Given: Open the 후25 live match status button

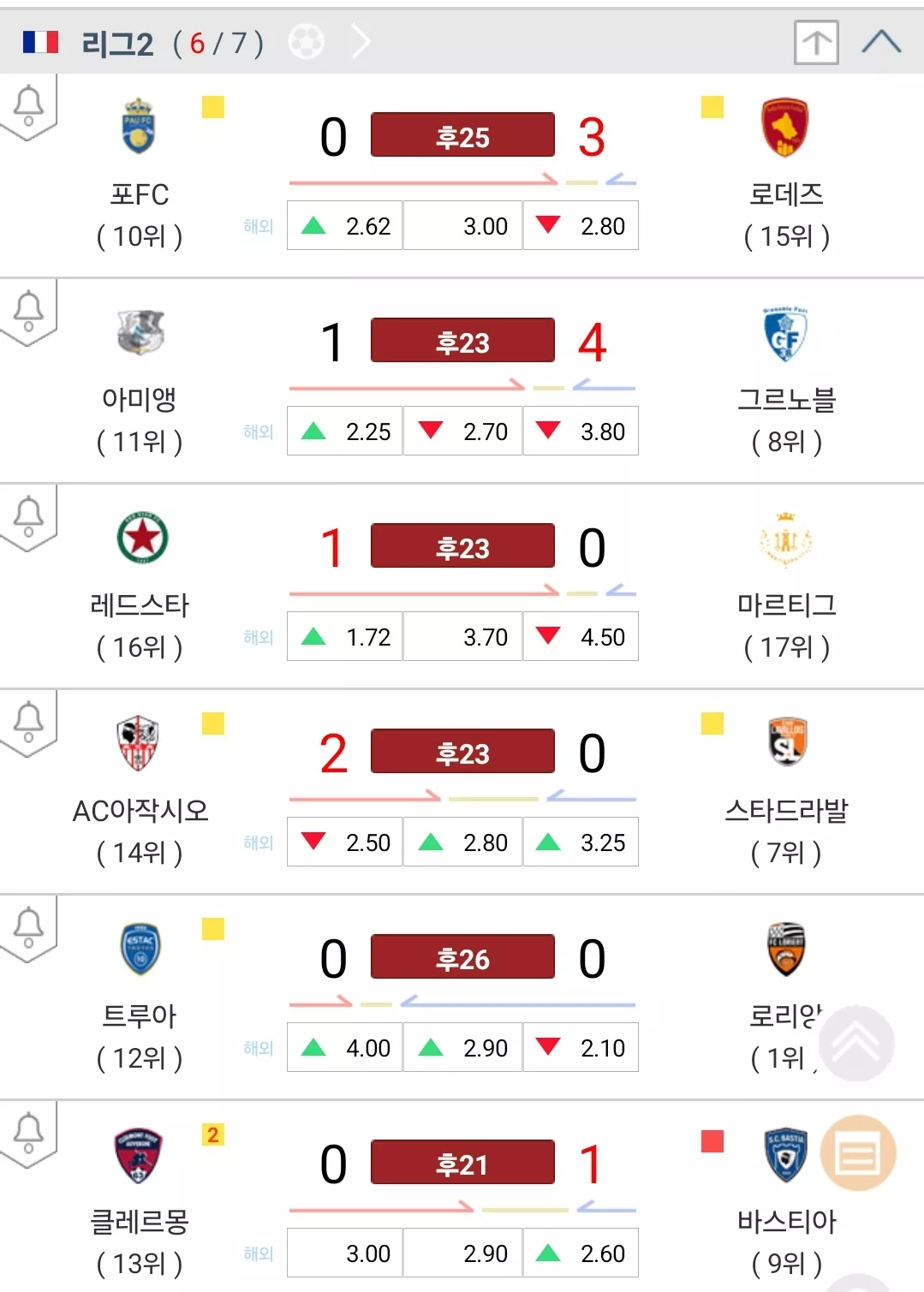Looking at the screenshot, I should (x=462, y=135).
